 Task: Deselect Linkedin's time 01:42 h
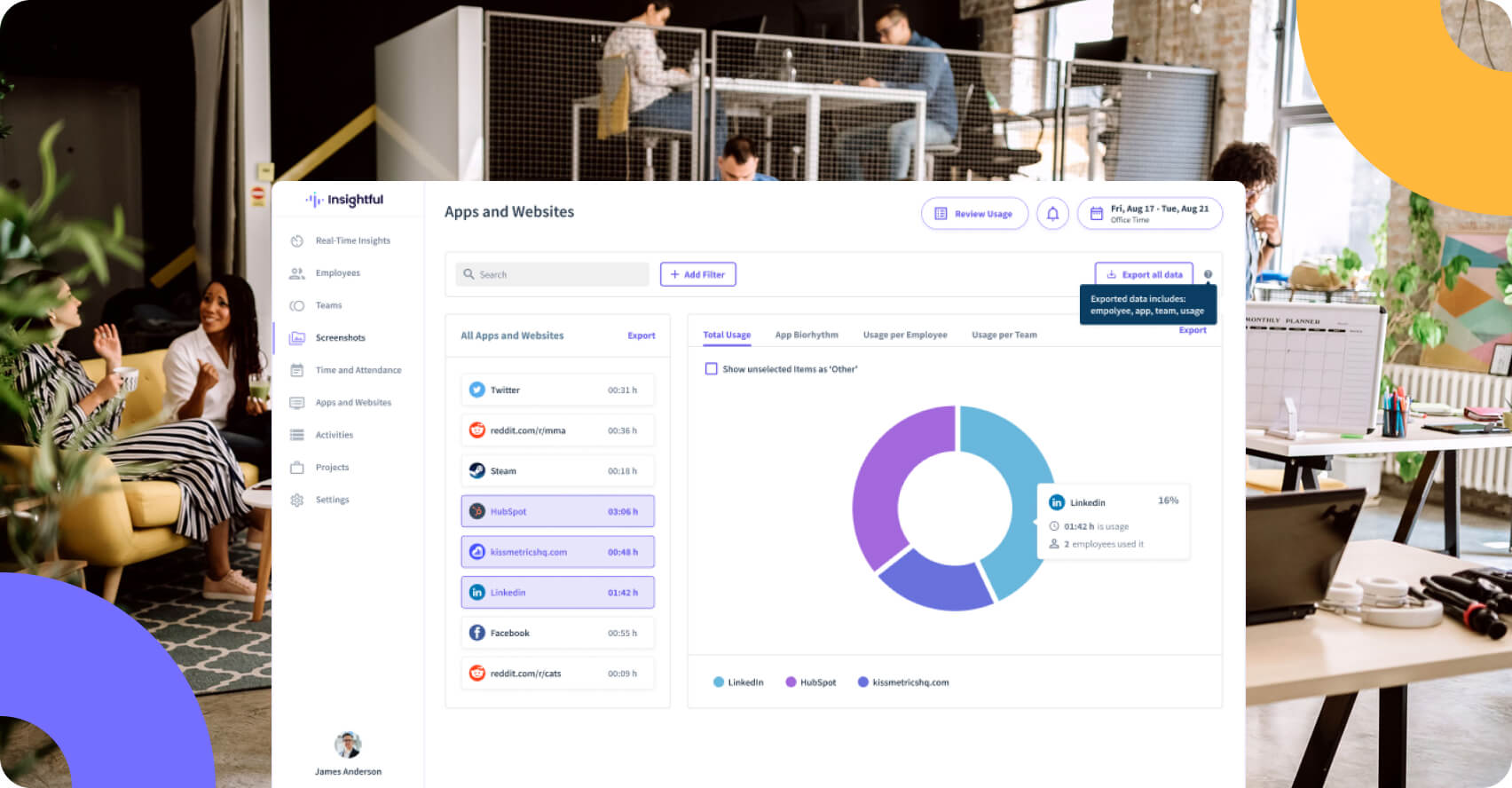click(x=622, y=593)
